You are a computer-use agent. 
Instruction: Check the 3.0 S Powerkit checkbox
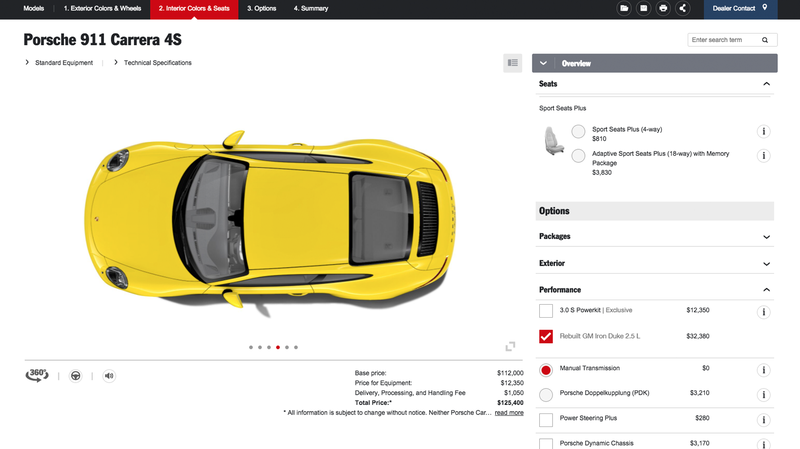pos(546,311)
